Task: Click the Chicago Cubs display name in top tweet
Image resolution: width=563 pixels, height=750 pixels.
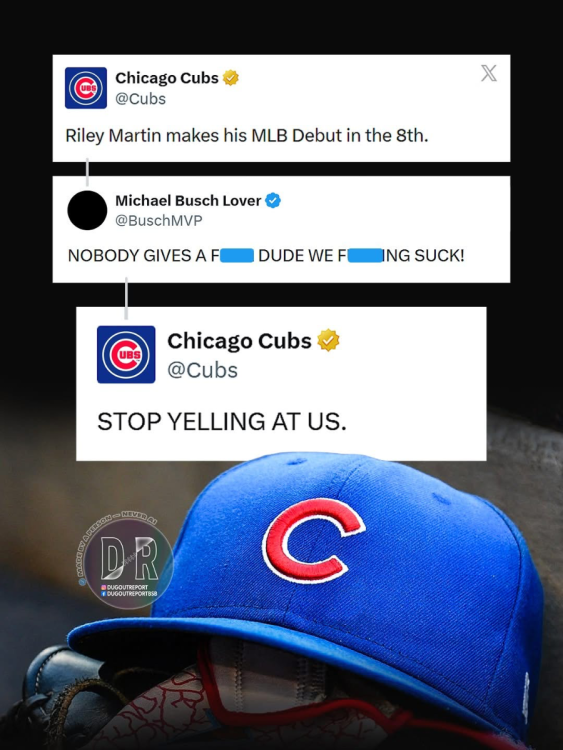Action: click(167, 77)
